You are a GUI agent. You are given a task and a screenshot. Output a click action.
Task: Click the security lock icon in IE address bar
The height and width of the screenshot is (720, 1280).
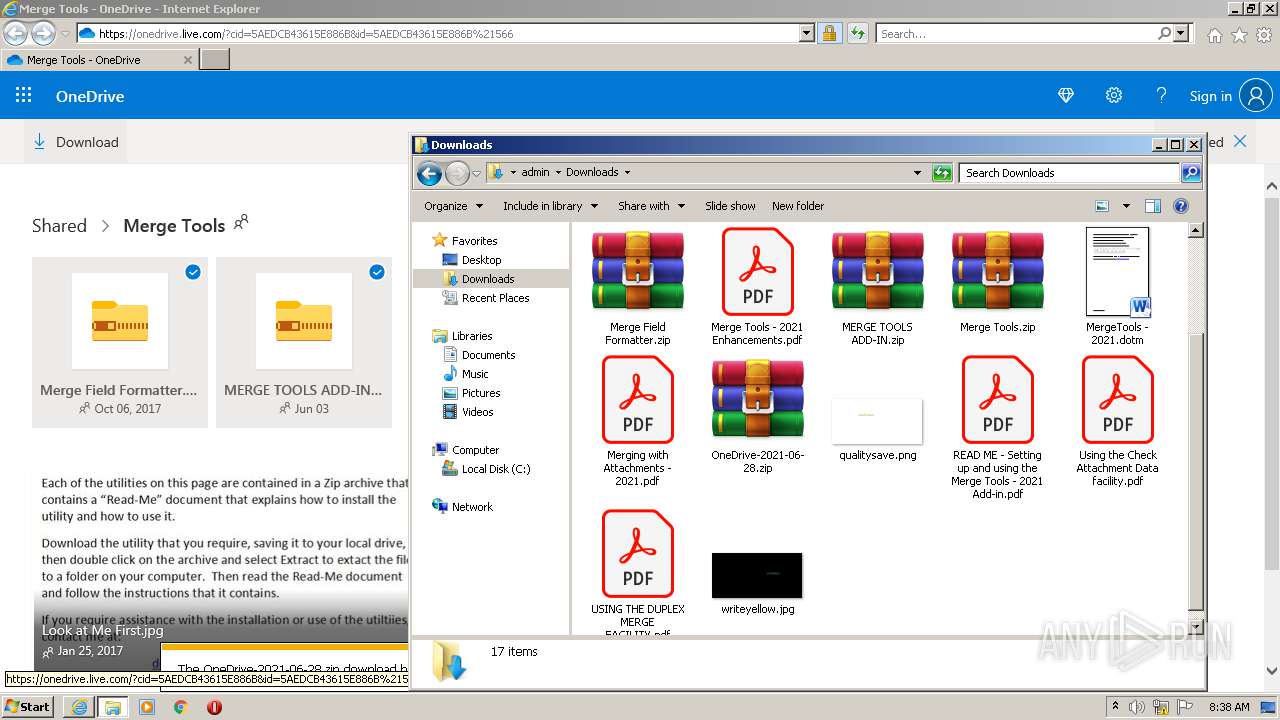pos(829,33)
